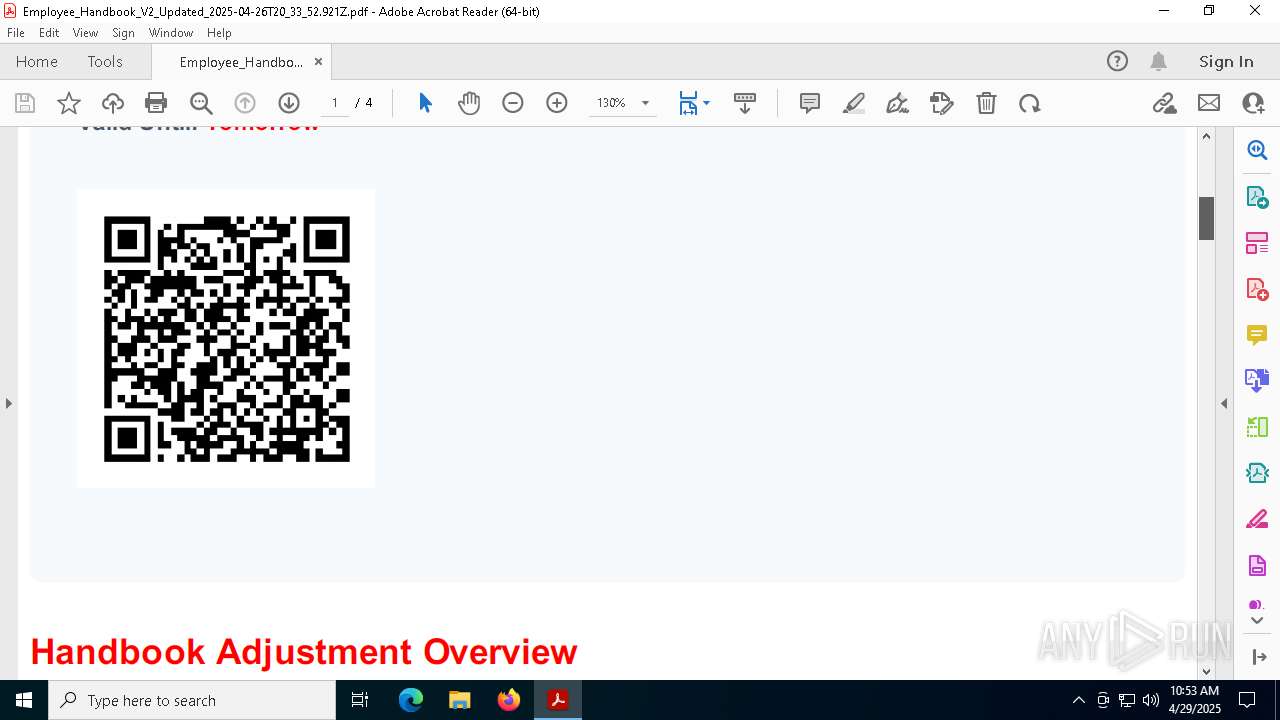The height and width of the screenshot is (720, 1280).
Task: Expand the fit page options arrow
Action: (706, 103)
